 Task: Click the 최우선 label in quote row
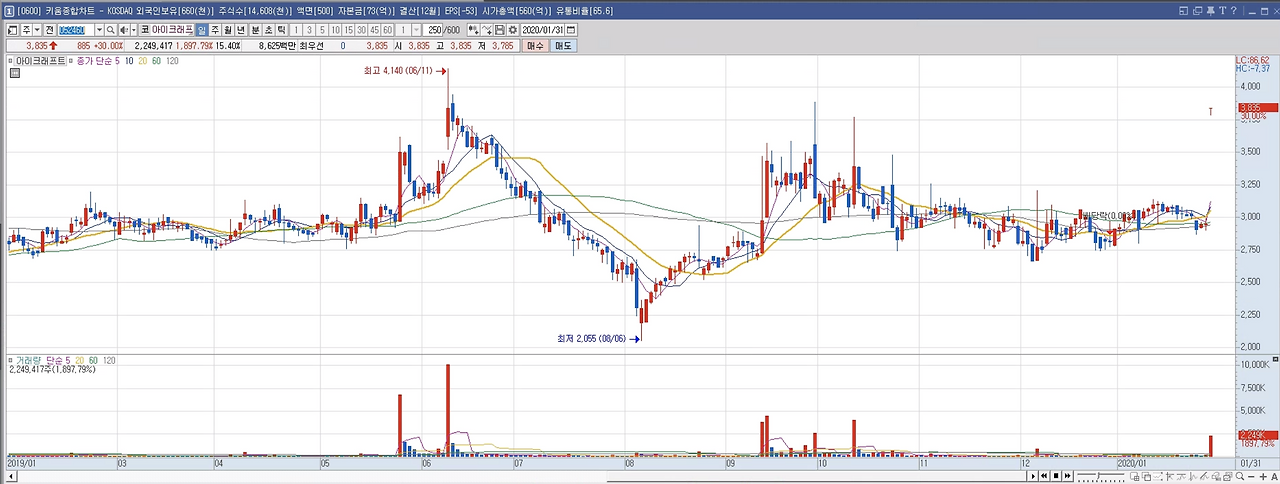pyautogui.click(x=311, y=46)
